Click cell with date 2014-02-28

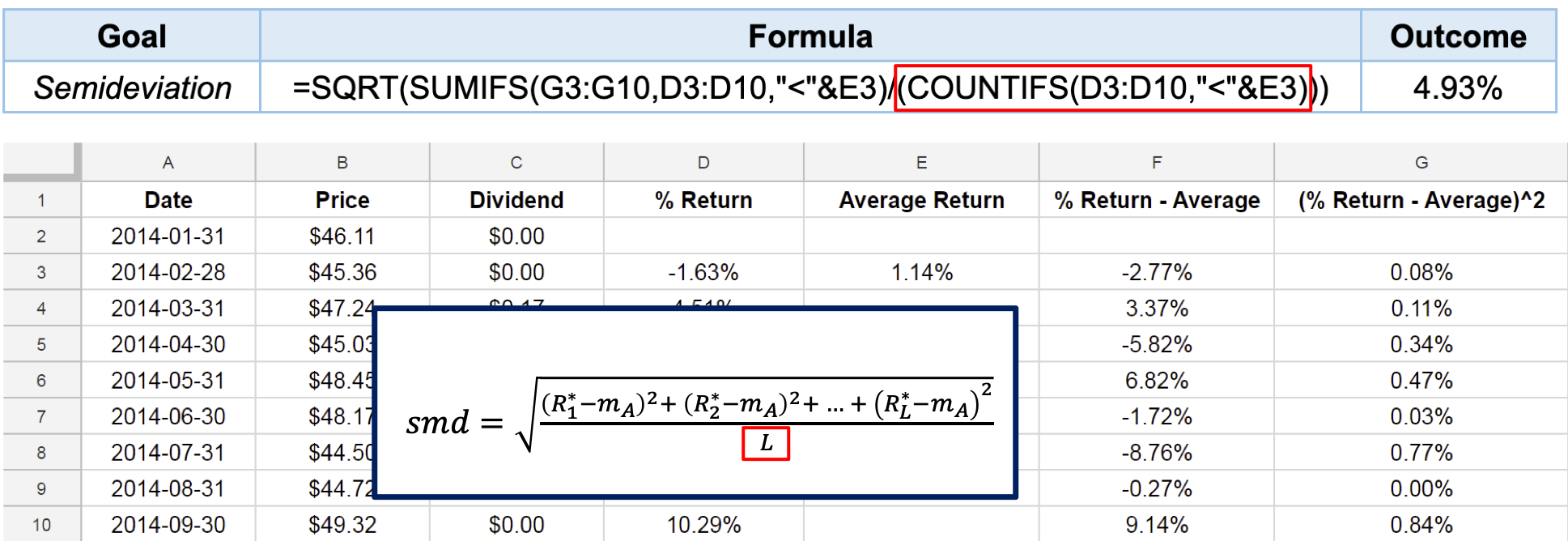point(168,272)
